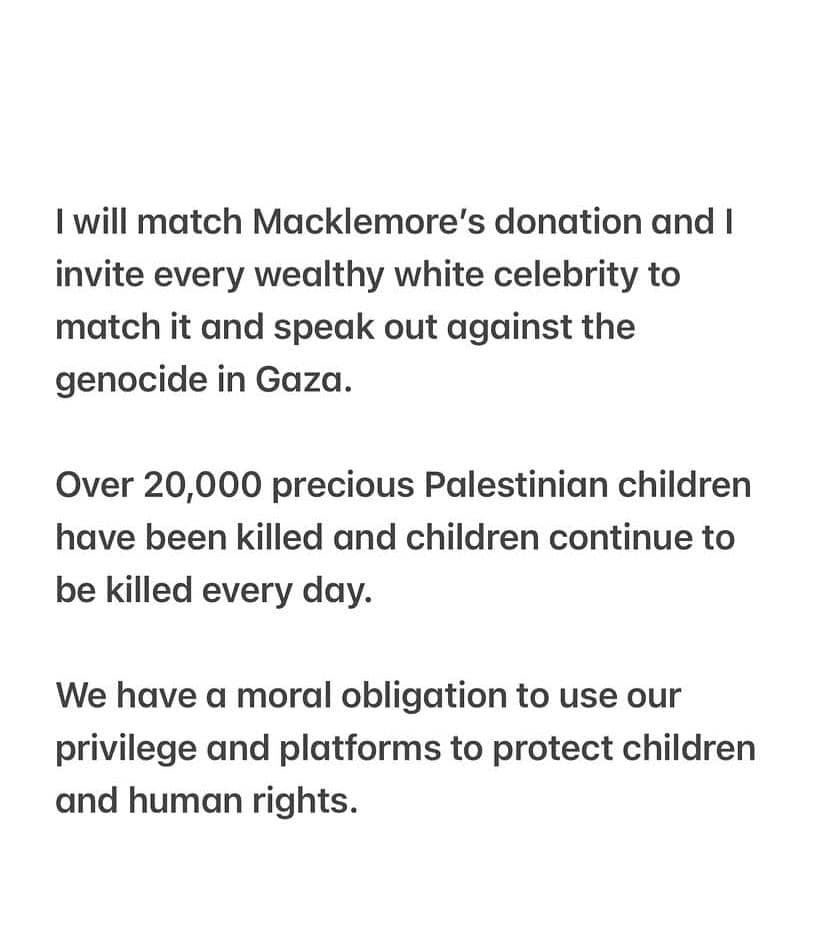Click the word "Gaza." ending first paragraph
This screenshot has height=944, width=828.
click(x=303, y=380)
